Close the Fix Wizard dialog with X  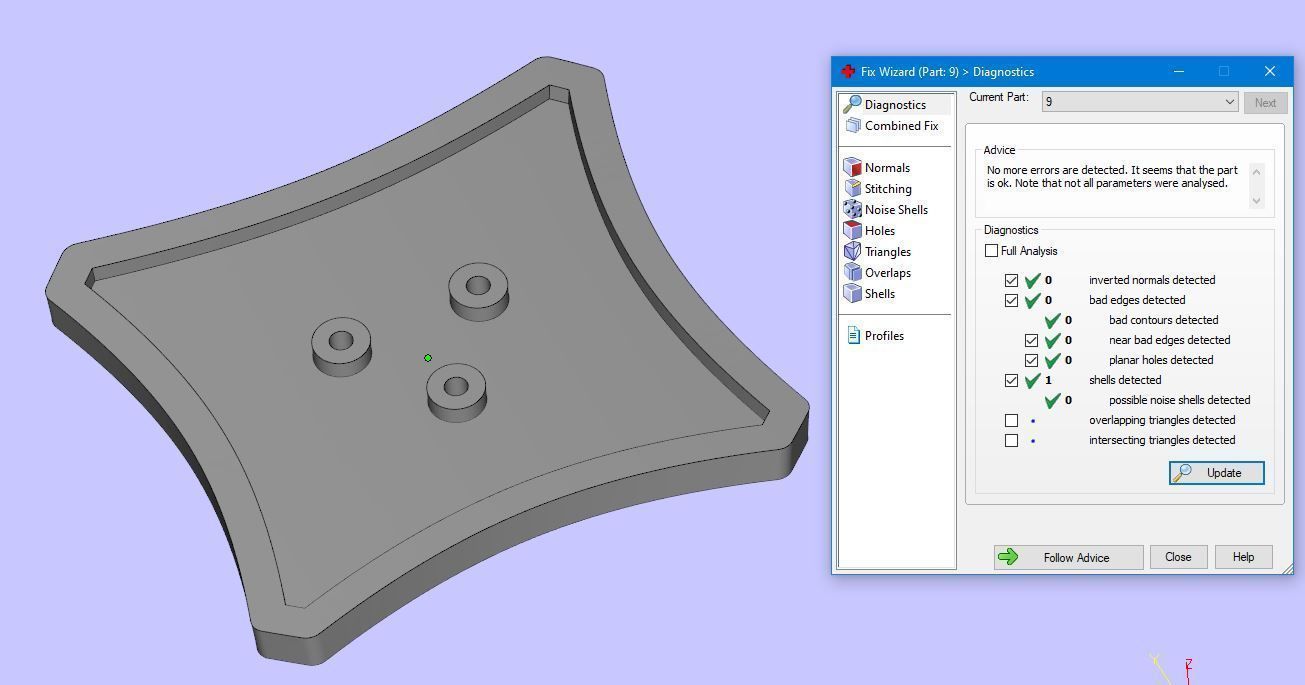pyautogui.click(x=1270, y=71)
